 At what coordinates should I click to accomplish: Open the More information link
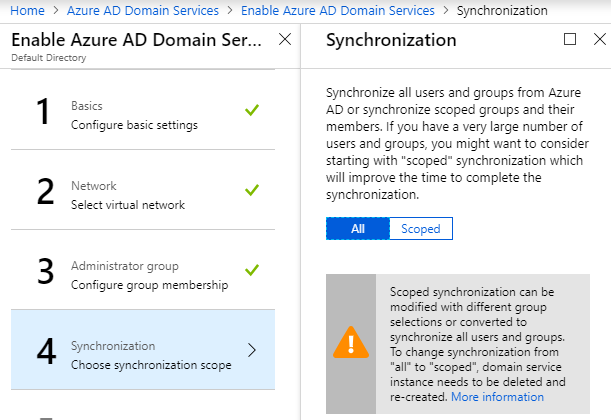point(497,397)
